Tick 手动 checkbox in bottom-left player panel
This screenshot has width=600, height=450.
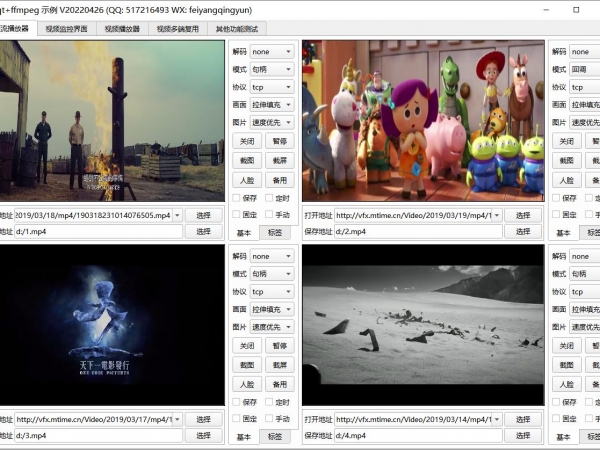(269, 419)
